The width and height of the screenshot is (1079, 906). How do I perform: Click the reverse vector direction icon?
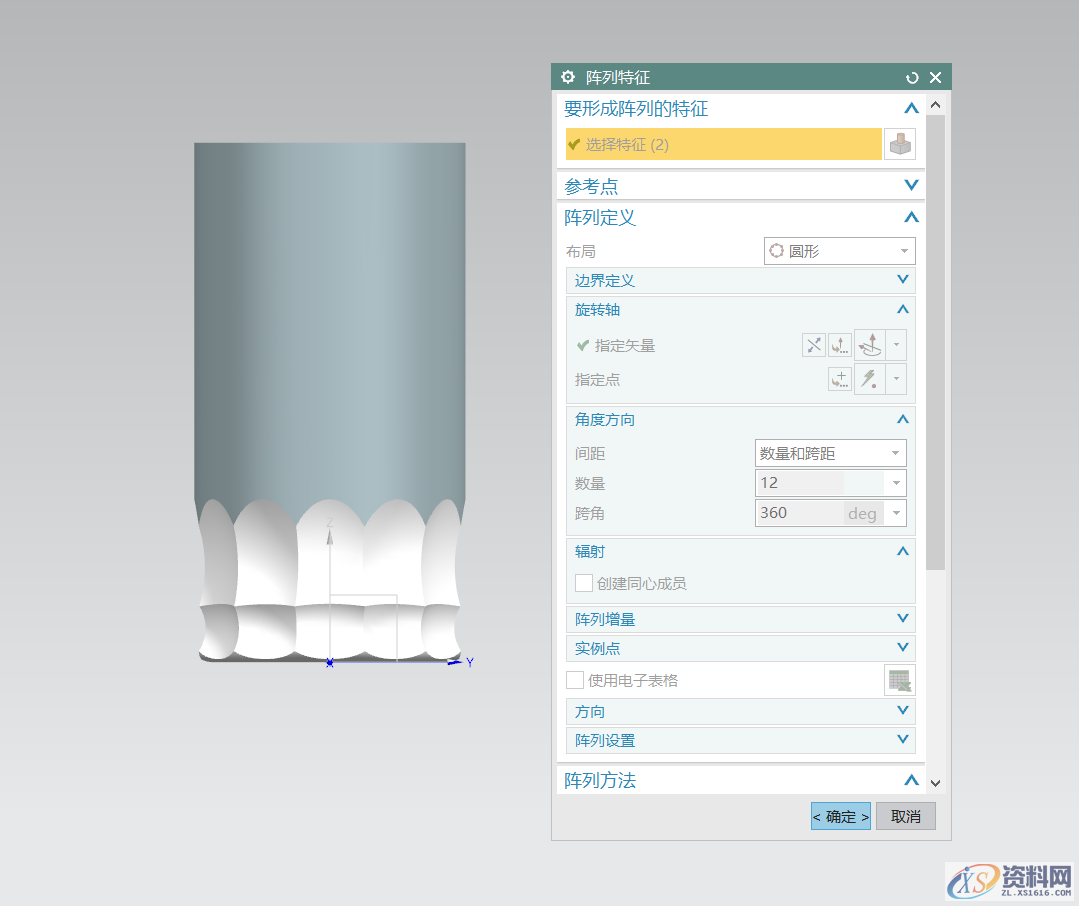(x=814, y=346)
